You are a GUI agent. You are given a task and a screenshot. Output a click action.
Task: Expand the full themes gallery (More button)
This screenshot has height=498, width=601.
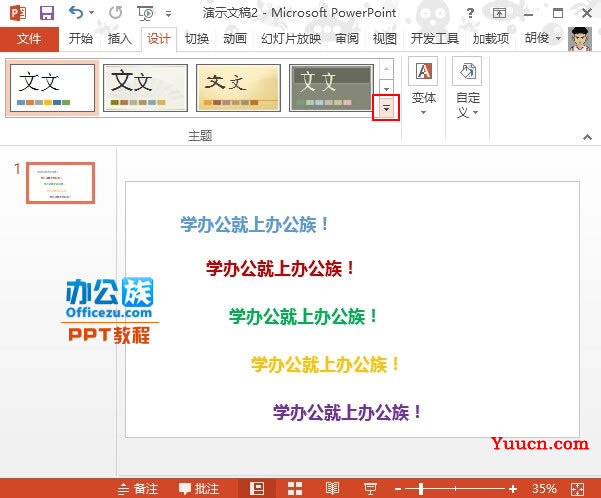pyautogui.click(x=386, y=108)
